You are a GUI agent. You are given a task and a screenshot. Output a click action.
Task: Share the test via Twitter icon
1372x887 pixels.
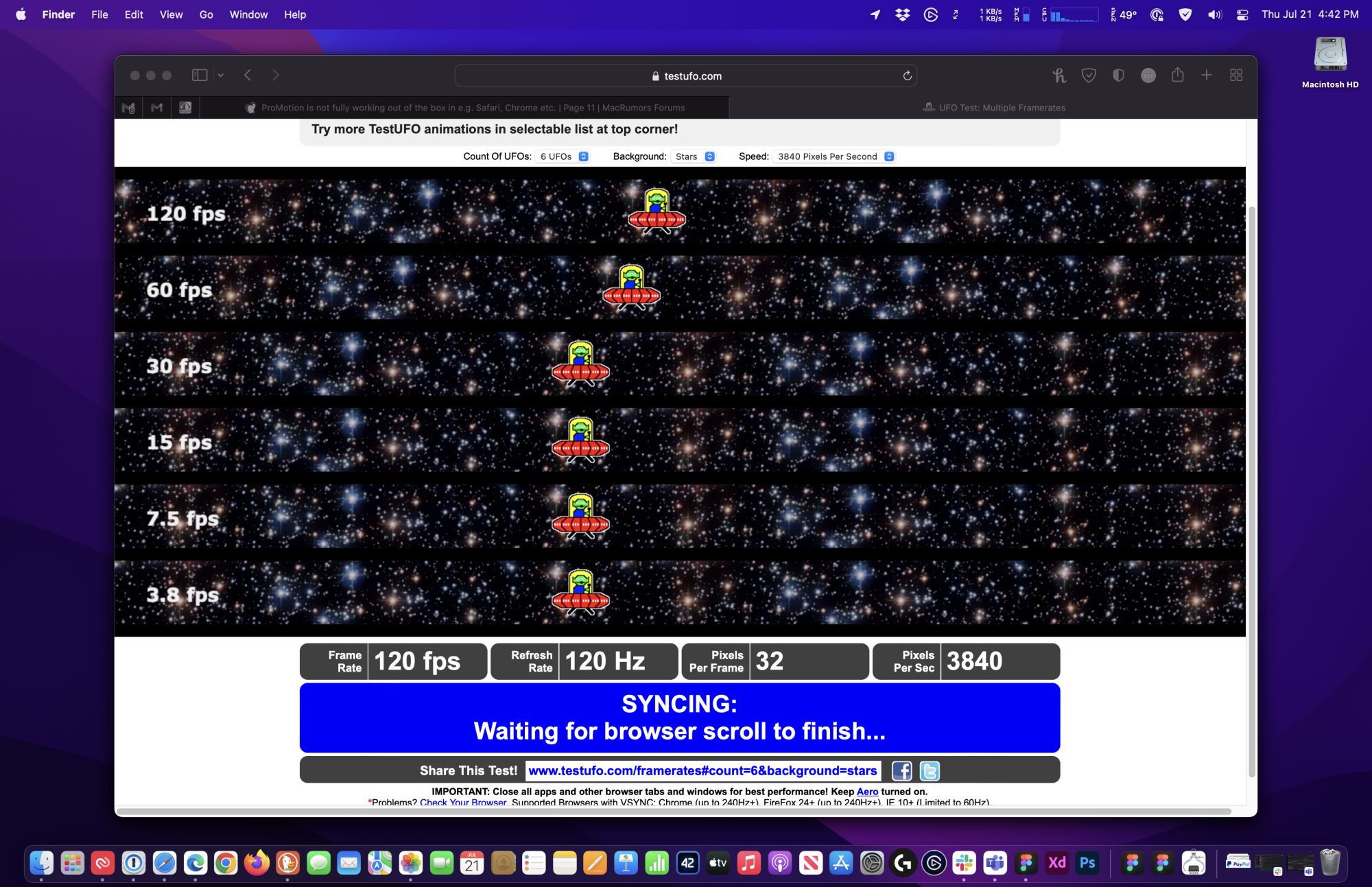[x=930, y=771]
